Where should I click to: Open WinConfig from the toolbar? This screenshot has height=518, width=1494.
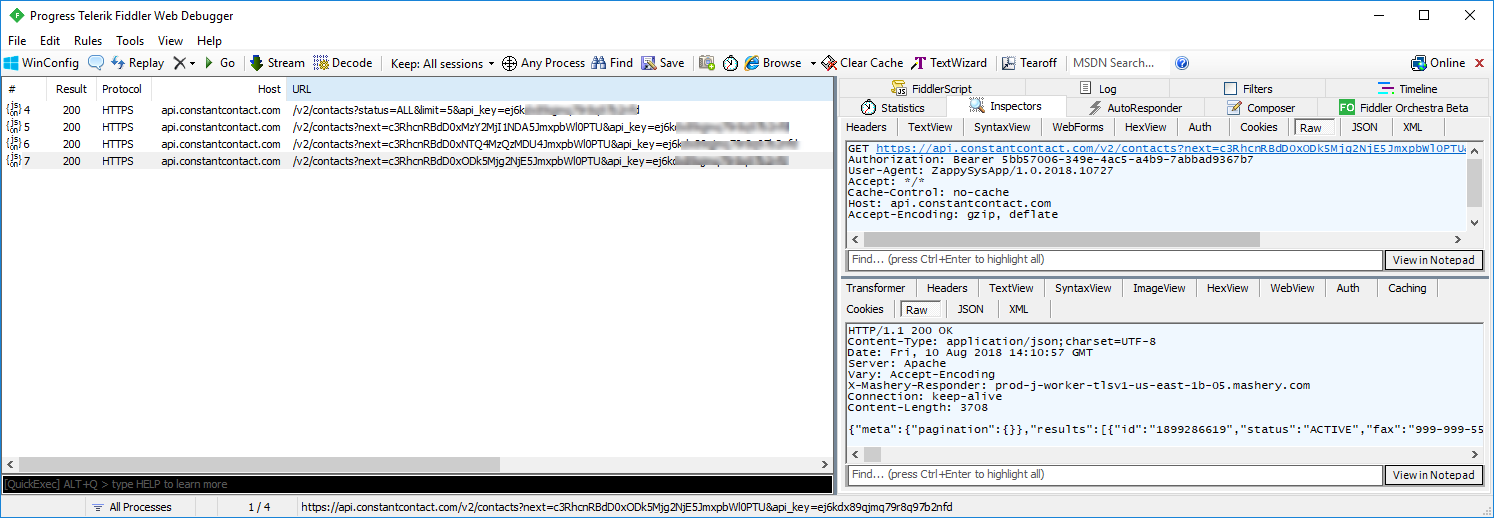click(41, 63)
